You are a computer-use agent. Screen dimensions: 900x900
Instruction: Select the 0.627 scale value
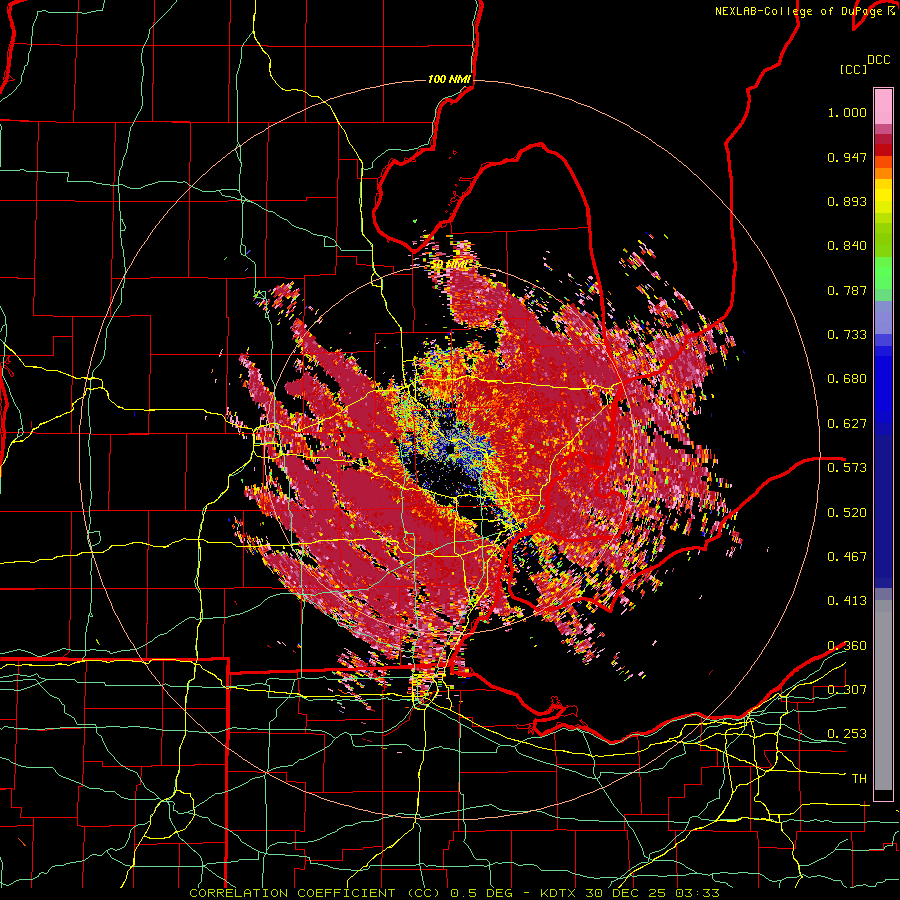click(847, 424)
